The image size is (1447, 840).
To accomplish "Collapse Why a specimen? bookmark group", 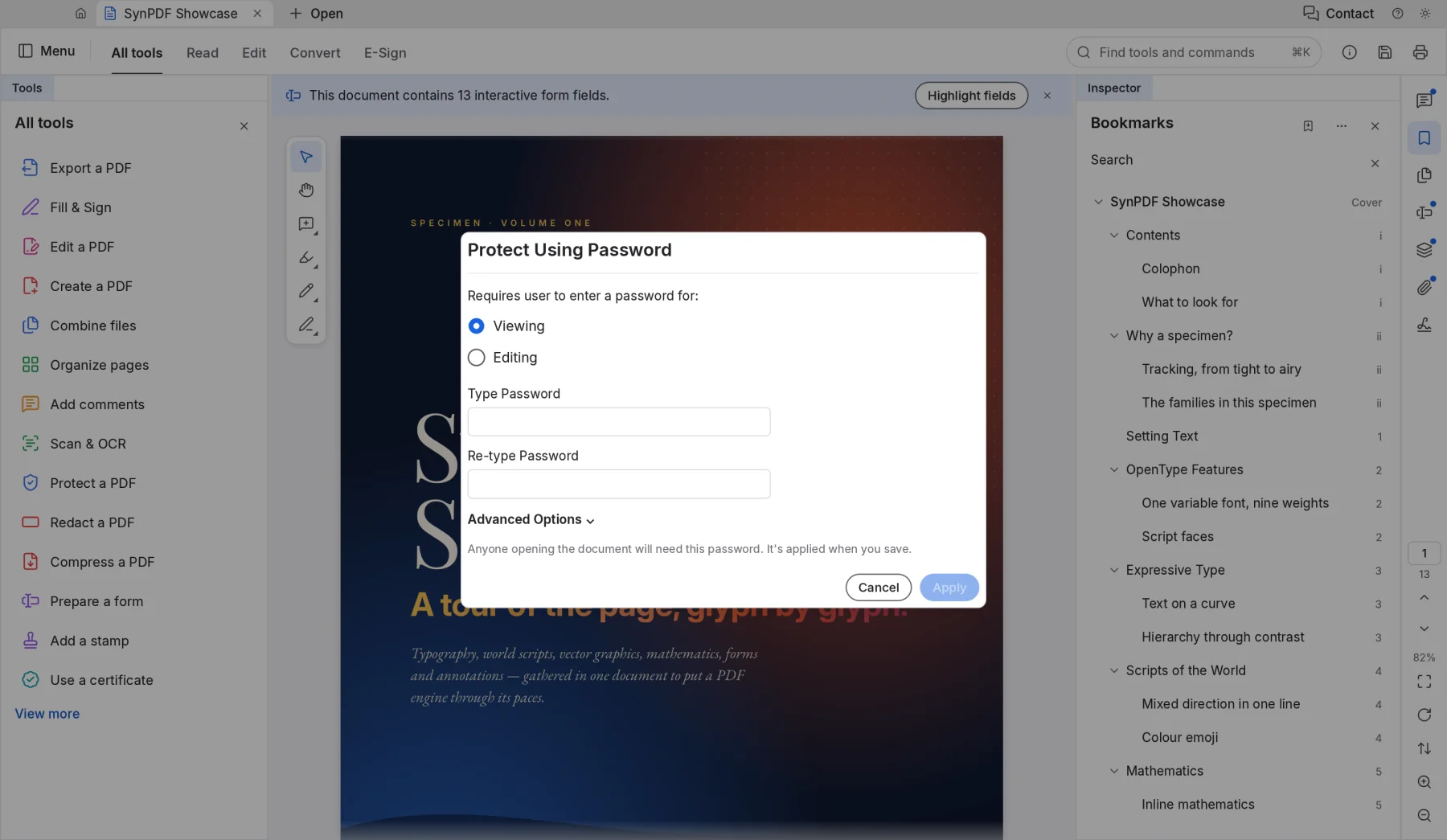I will pos(1114,336).
